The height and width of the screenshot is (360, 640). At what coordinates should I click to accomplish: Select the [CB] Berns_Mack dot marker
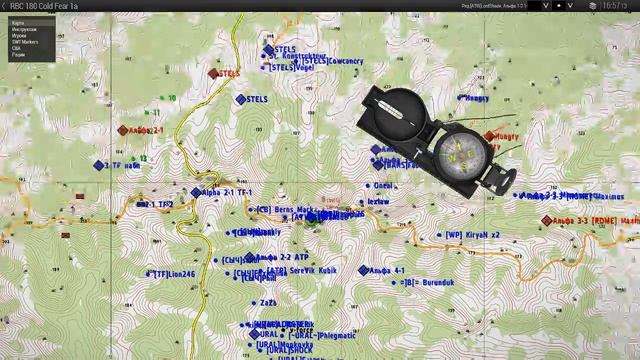pyautogui.click(x=251, y=210)
